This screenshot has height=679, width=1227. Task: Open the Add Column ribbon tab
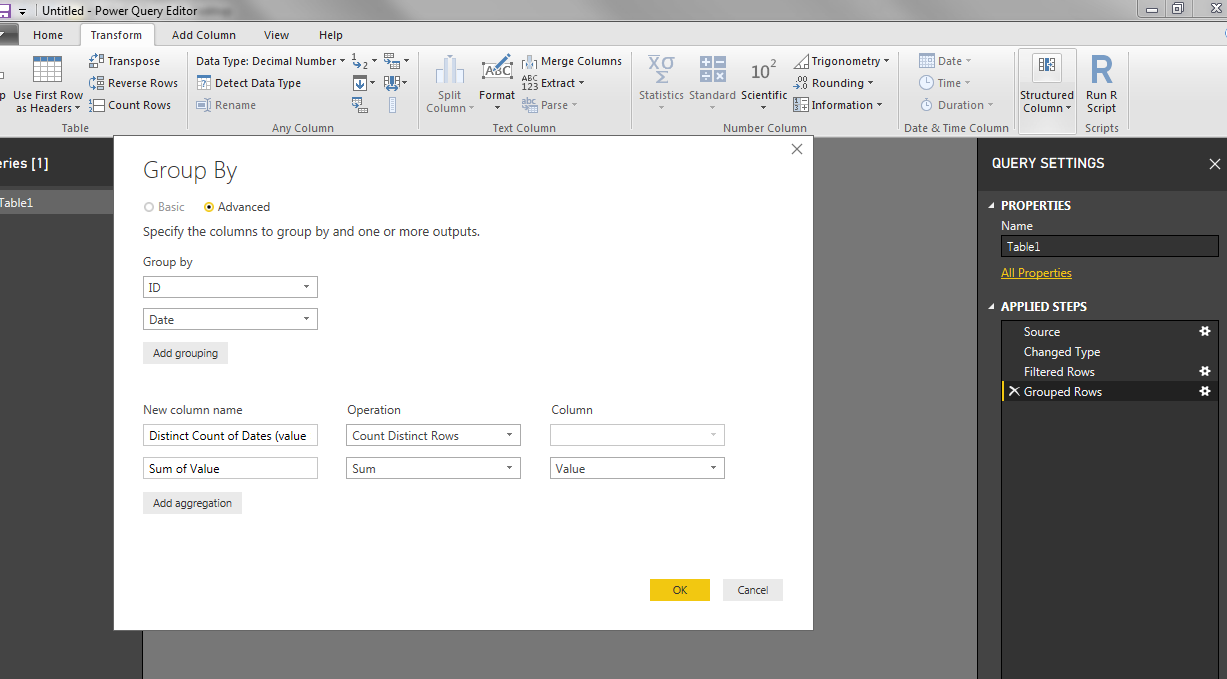(x=204, y=35)
